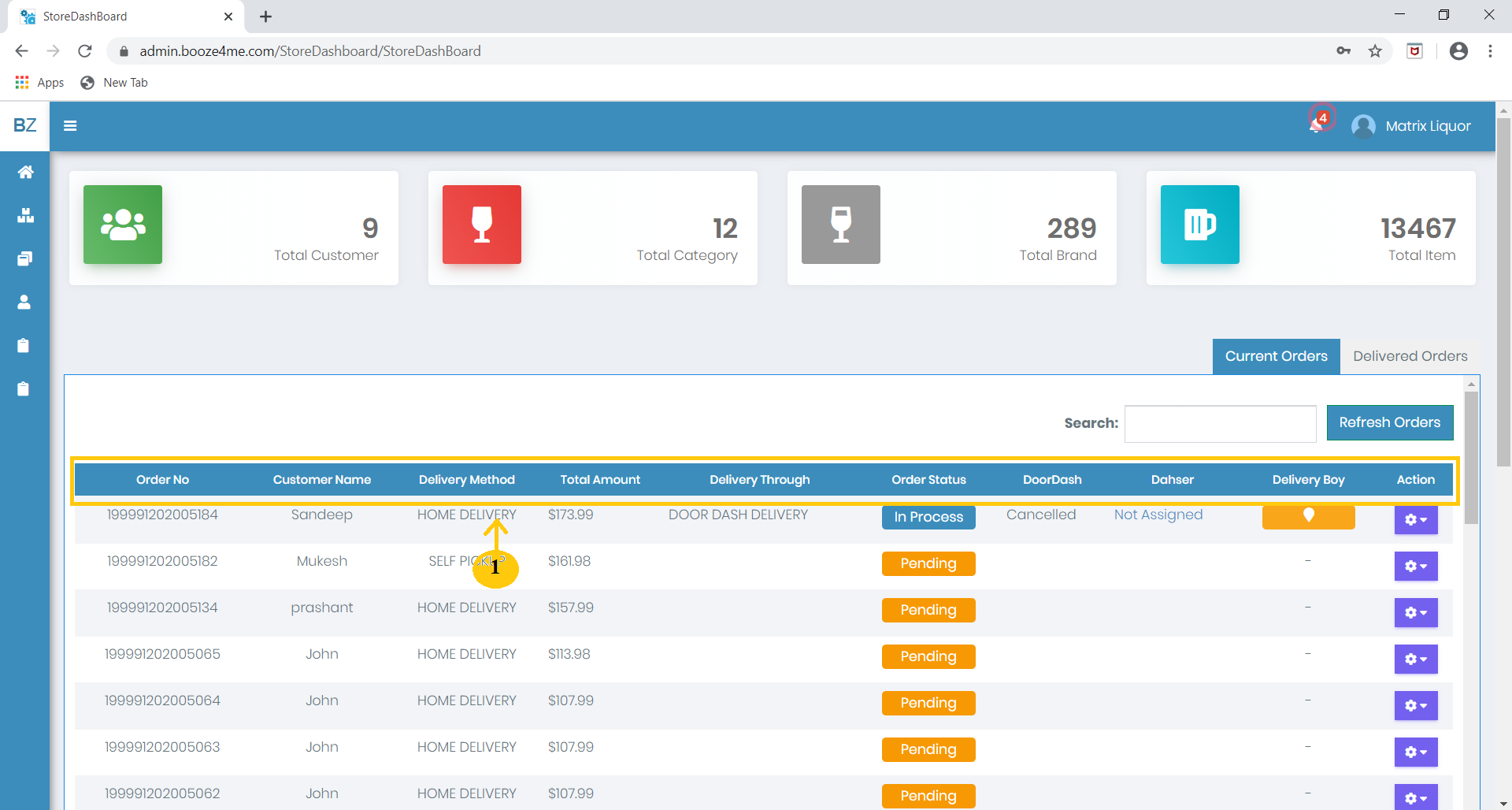
Task: Click the gray Total Brand glass icon
Action: (841, 225)
